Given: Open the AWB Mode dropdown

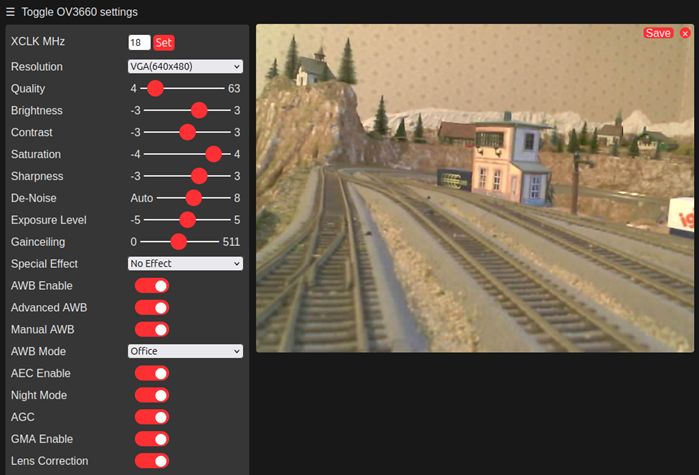Looking at the screenshot, I should [x=185, y=352].
